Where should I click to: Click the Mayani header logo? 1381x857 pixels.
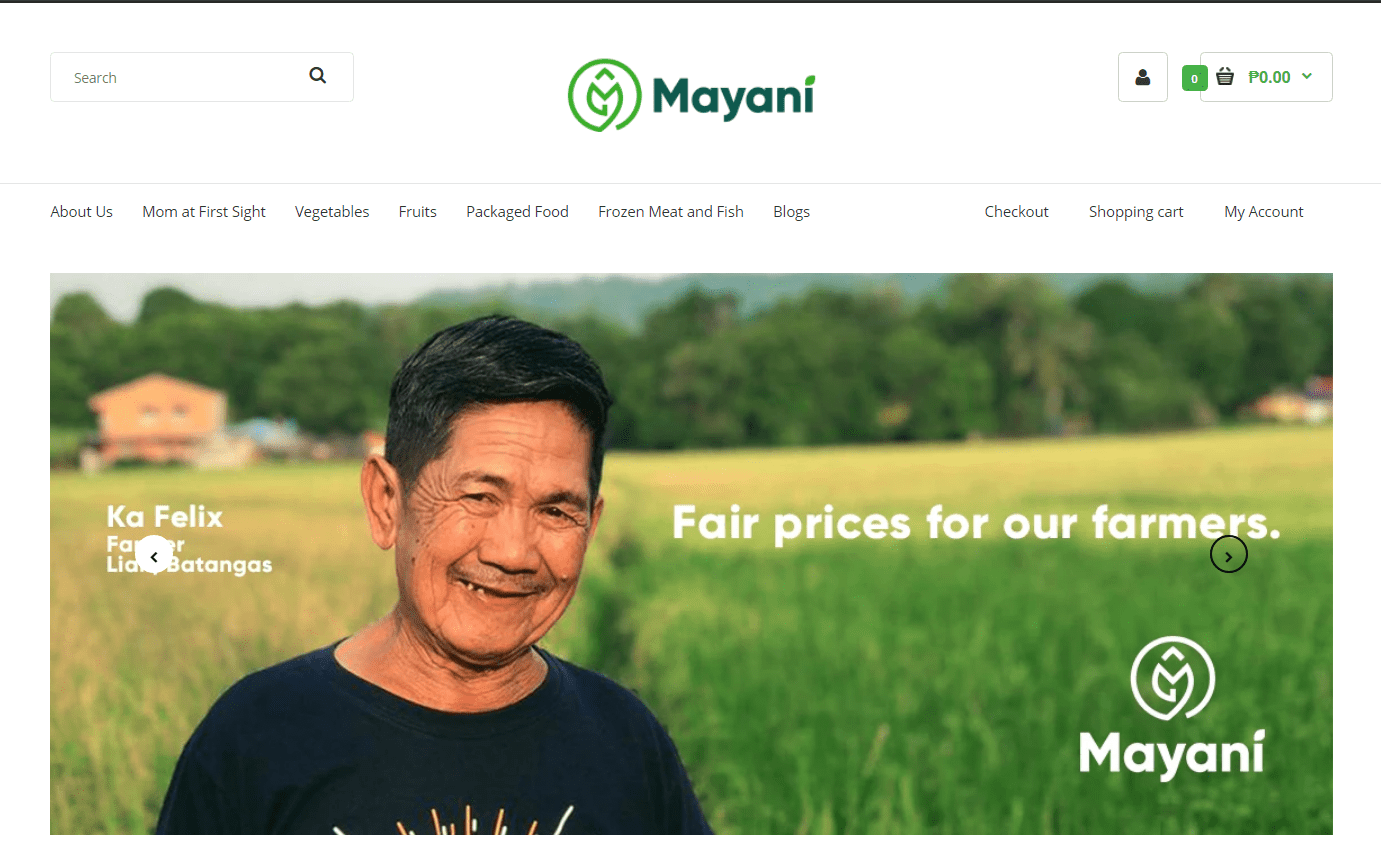(691, 95)
